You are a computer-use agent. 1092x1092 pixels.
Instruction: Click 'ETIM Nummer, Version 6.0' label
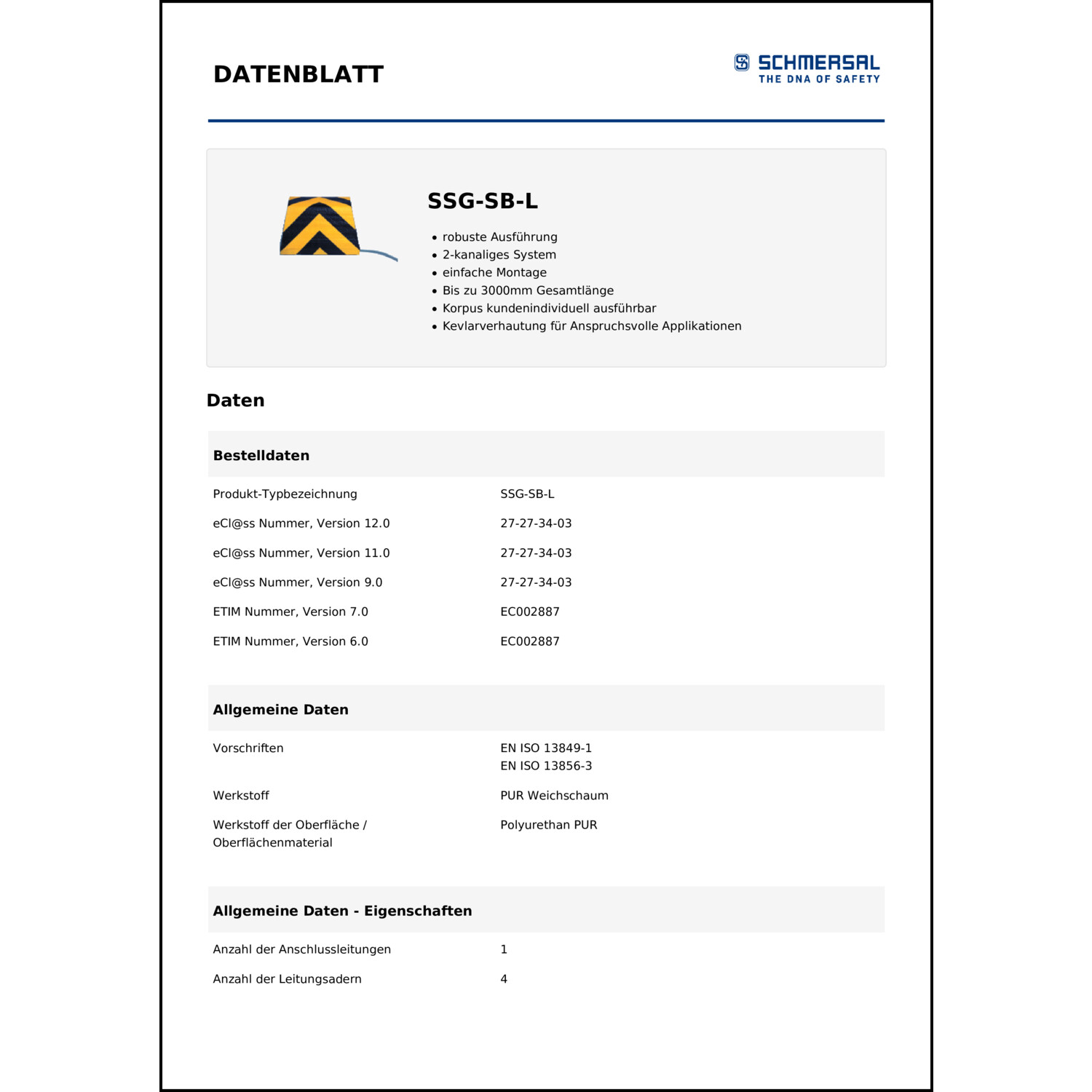(x=290, y=641)
